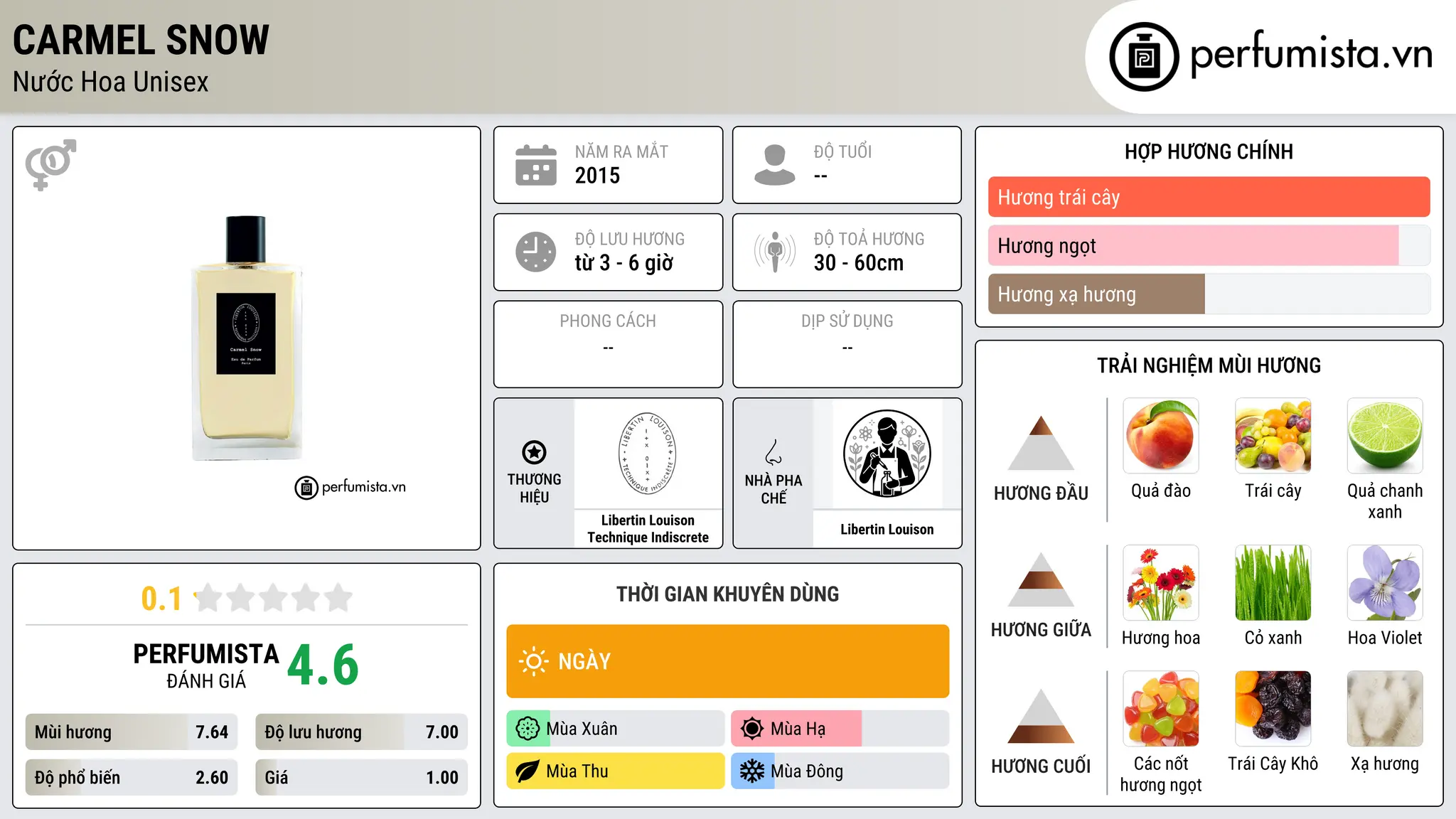The height and width of the screenshot is (819, 1456).
Task: Click the Mùa Đông season bar
Action: click(x=840, y=771)
